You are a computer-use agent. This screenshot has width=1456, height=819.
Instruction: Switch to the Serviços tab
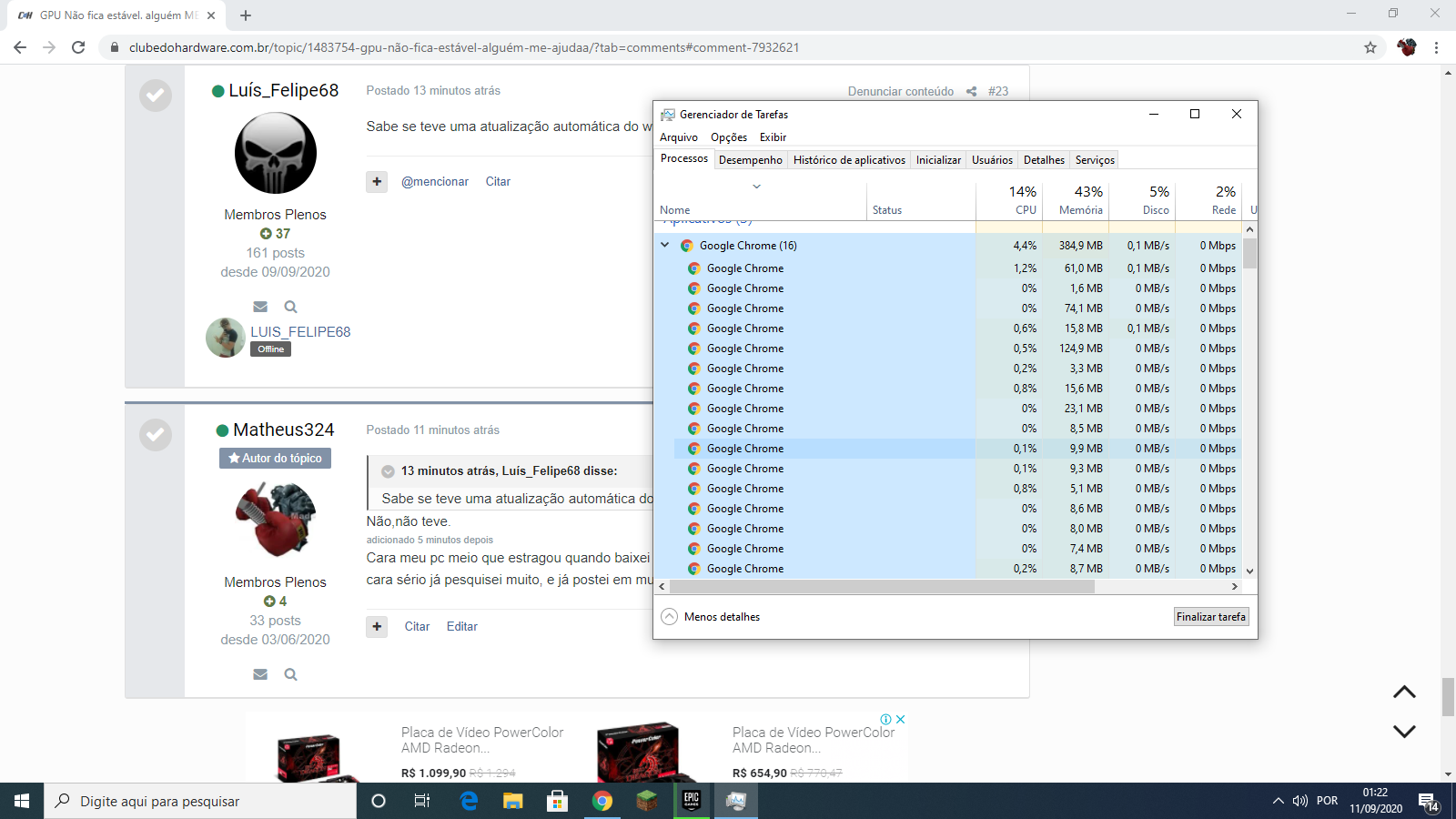point(1095,160)
